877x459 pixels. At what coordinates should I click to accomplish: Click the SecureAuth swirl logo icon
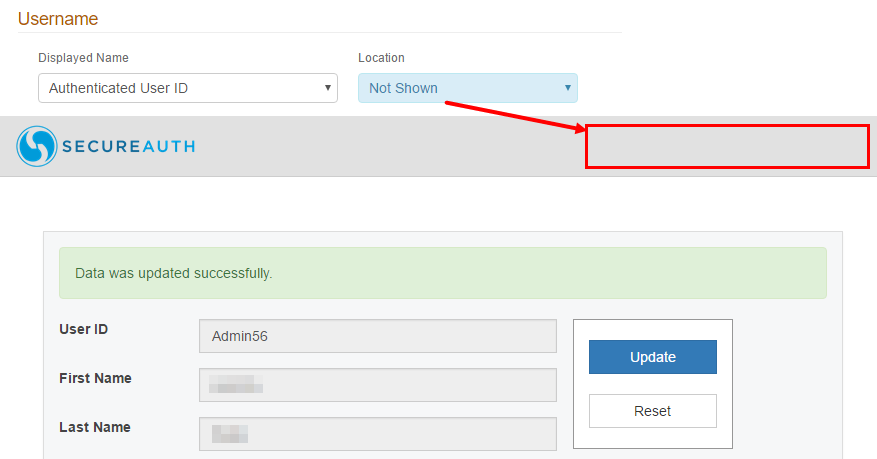tap(37, 146)
